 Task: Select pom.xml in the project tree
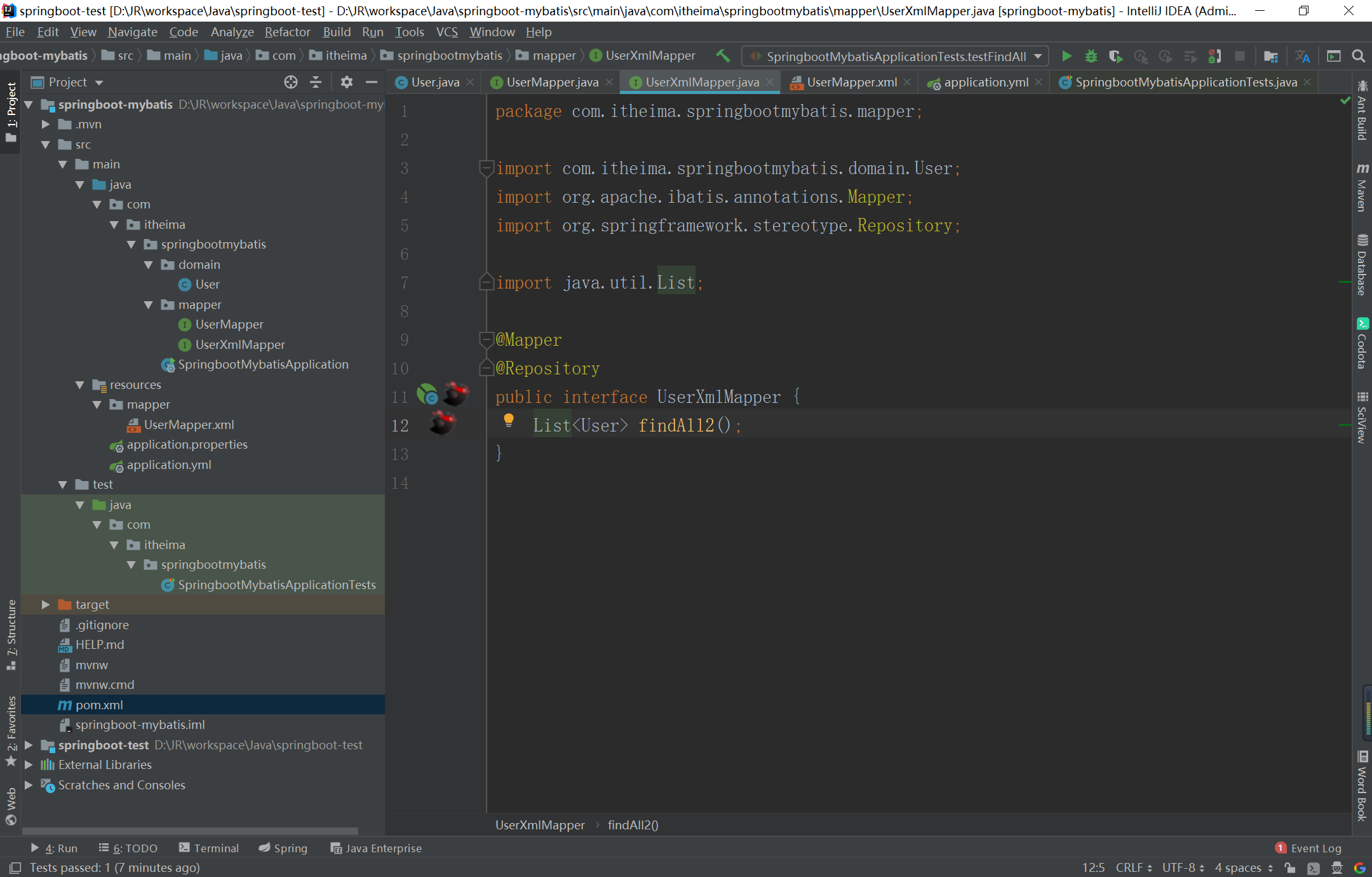[x=203, y=705]
